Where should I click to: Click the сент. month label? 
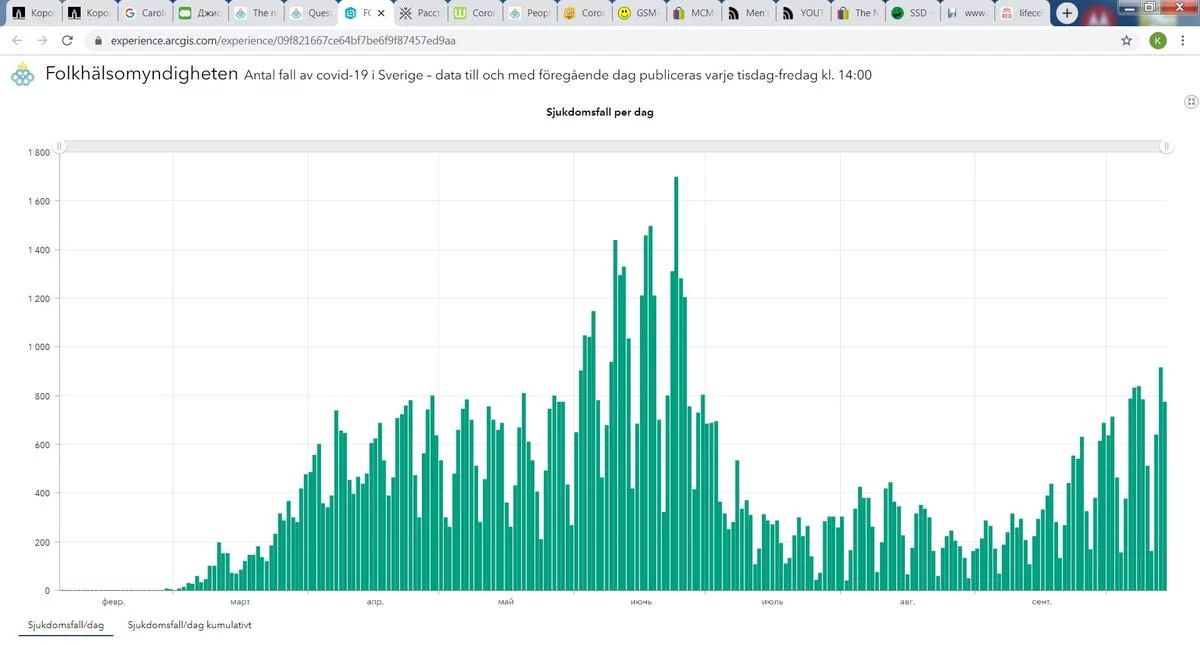[1041, 602]
